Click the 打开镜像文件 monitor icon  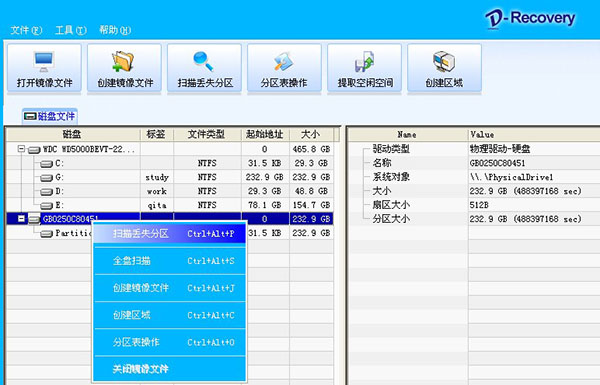click(x=44, y=61)
